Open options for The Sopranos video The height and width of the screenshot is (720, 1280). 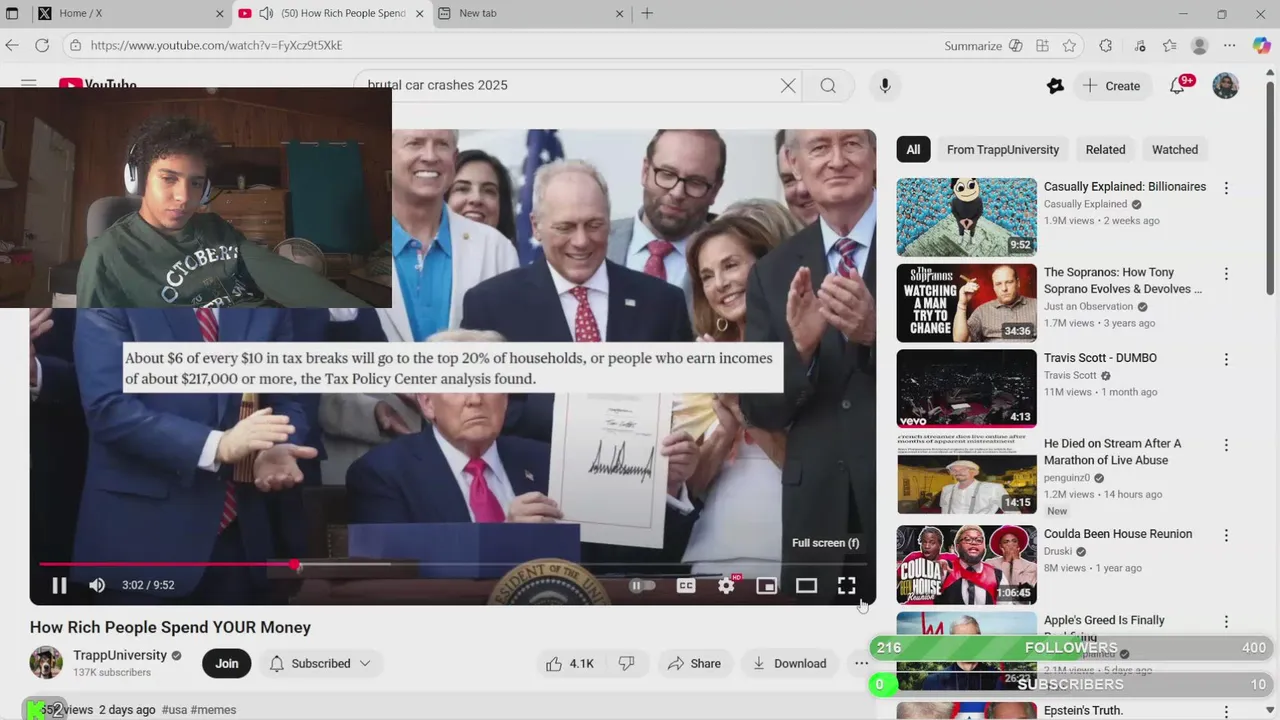click(x=1226, y=274)
